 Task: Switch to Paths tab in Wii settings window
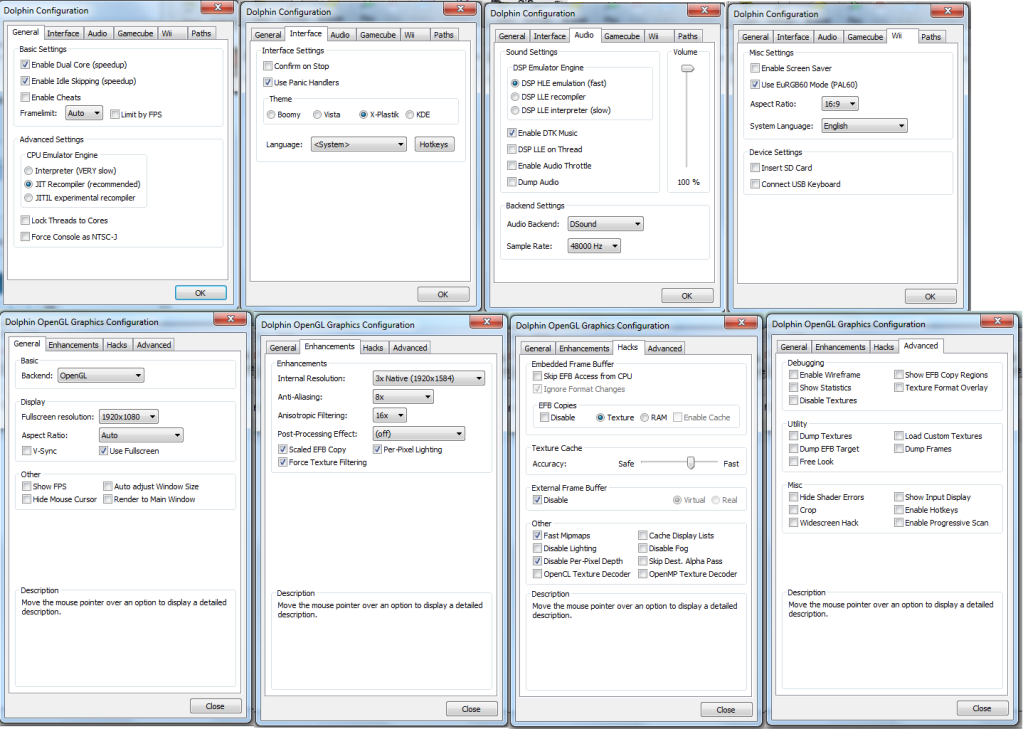(931, 37)
